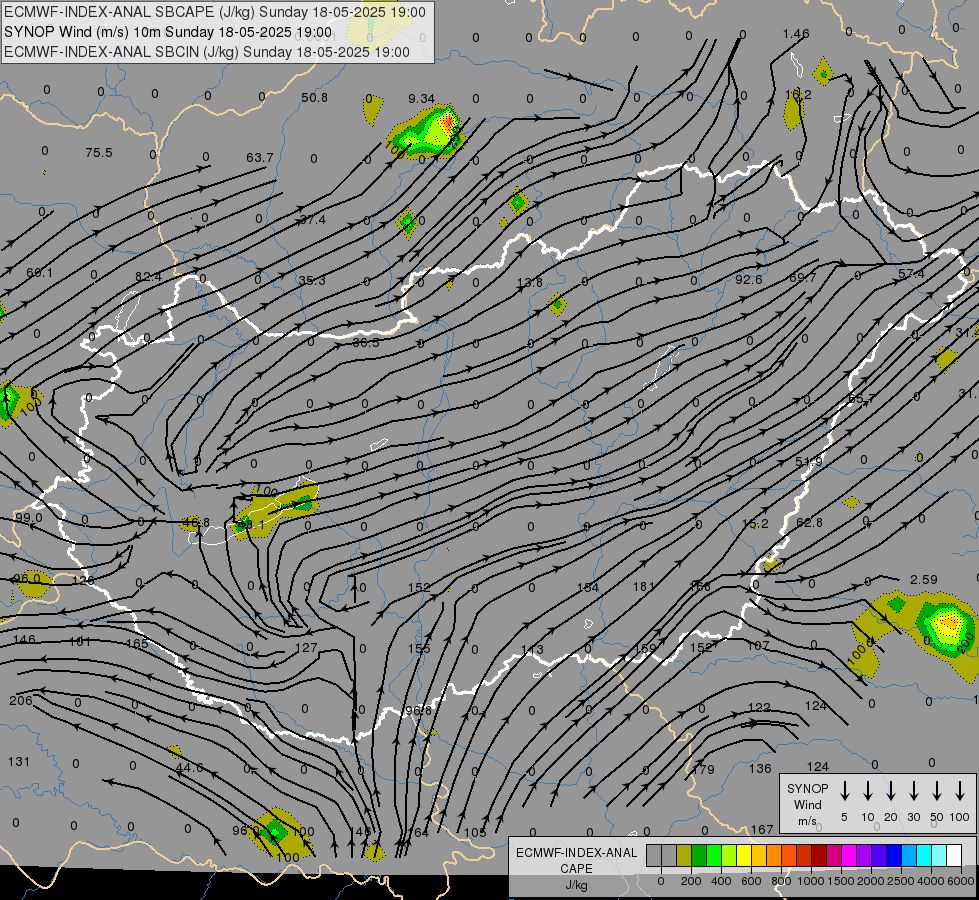This screenshot has height=900, width=979.
Task: Click the 127 value on the map
Action: pos(306,648)
